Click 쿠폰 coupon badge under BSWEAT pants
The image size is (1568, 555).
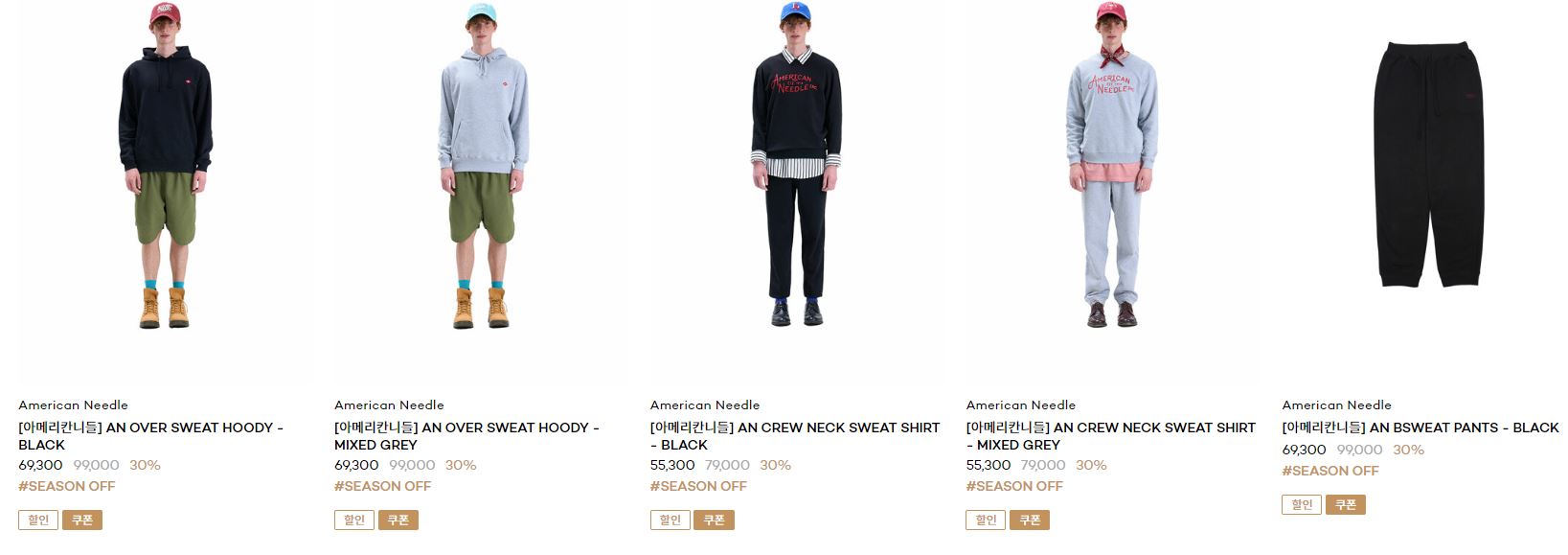(x=1346, y=505)
